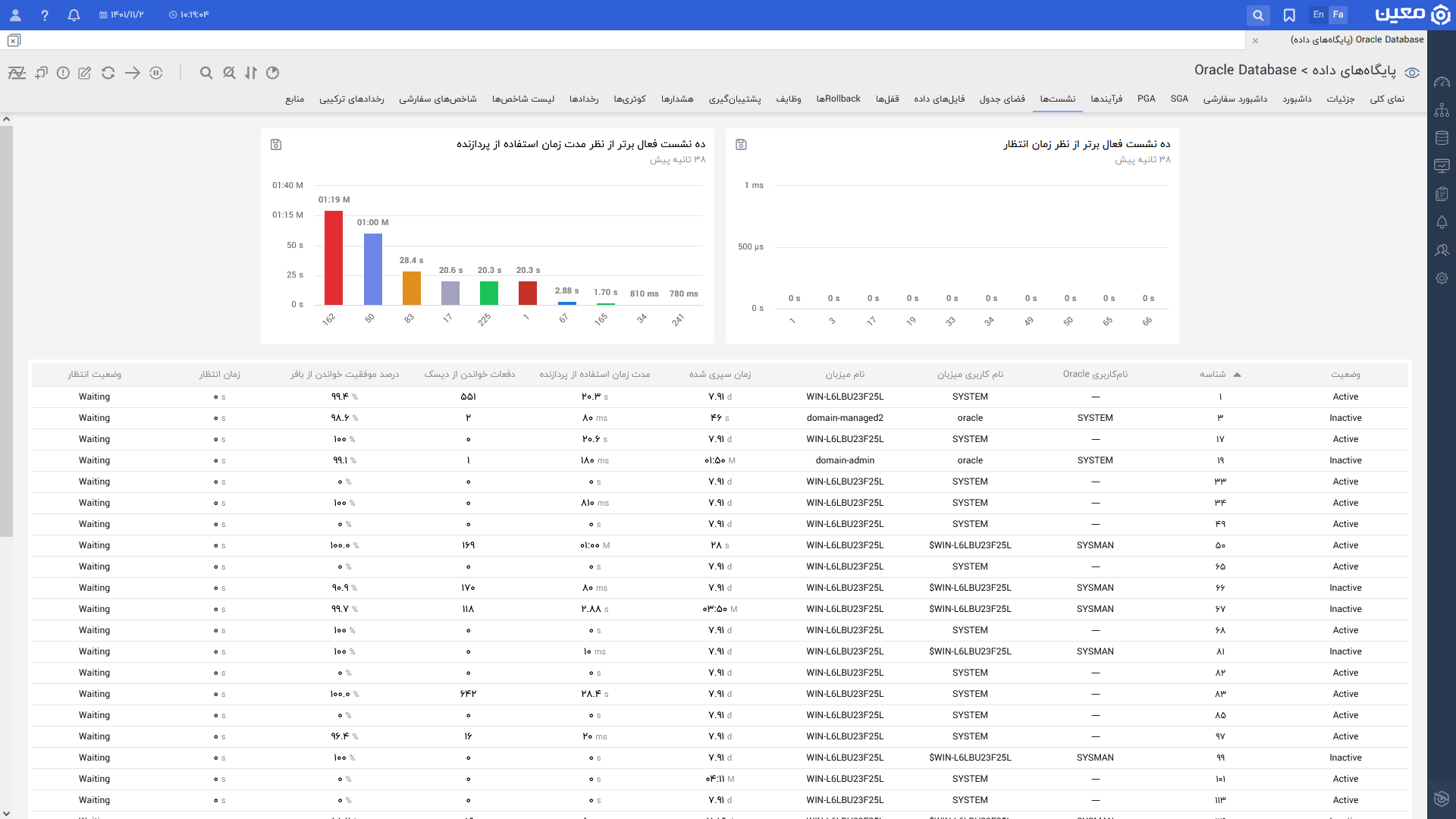Sort table by وضعیت column header
Image resolution: width=1456 pixels, height=819 pixels.
1345,375
